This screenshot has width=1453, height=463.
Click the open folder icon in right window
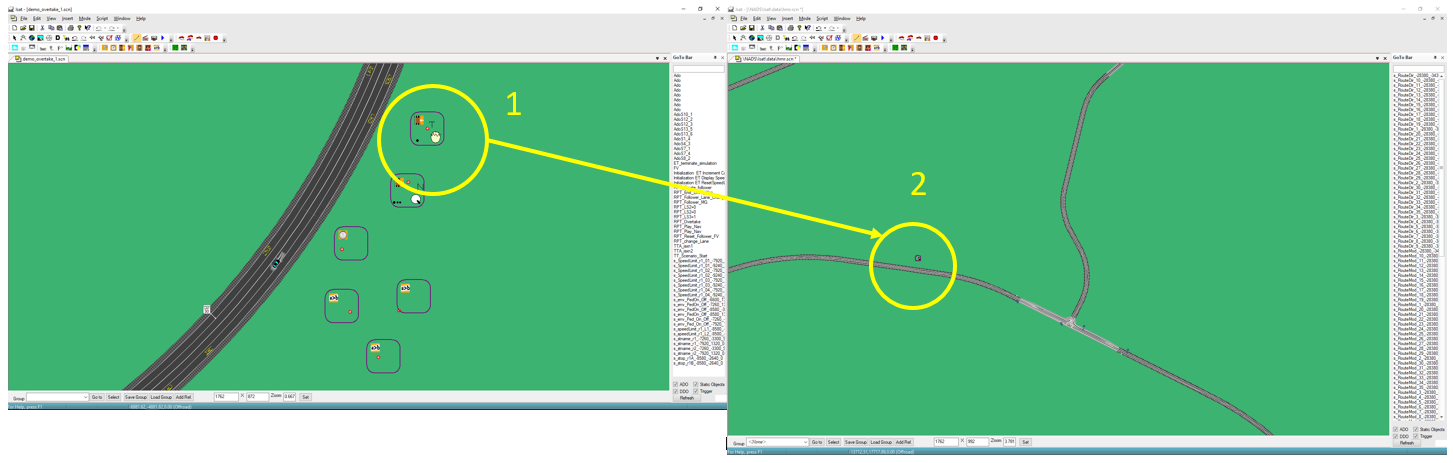[x=743, y=28]
